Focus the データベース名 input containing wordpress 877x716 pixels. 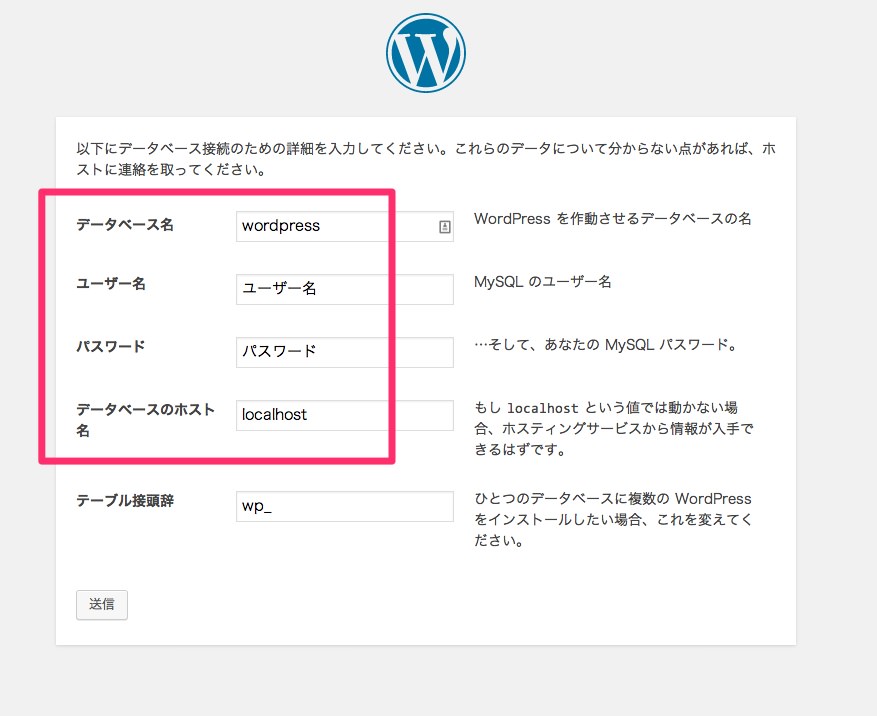tap(345, 226)
